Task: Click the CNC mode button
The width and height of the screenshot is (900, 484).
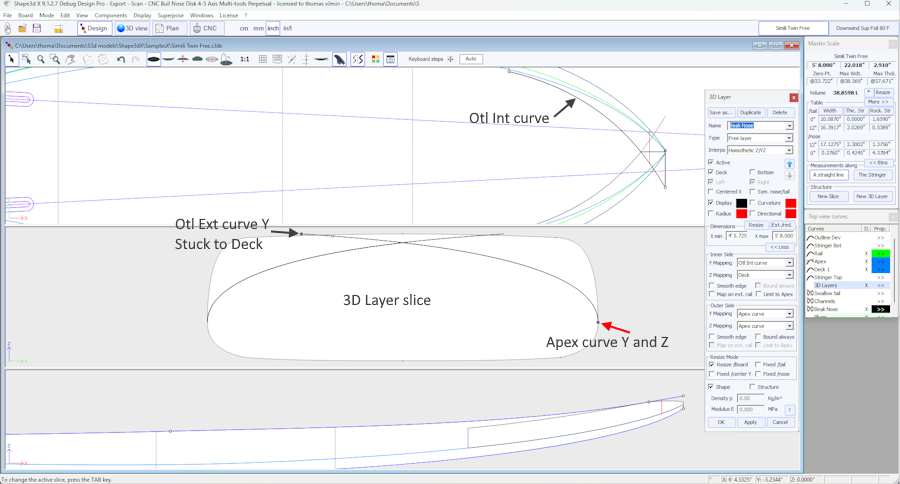Action: (205, 29)
